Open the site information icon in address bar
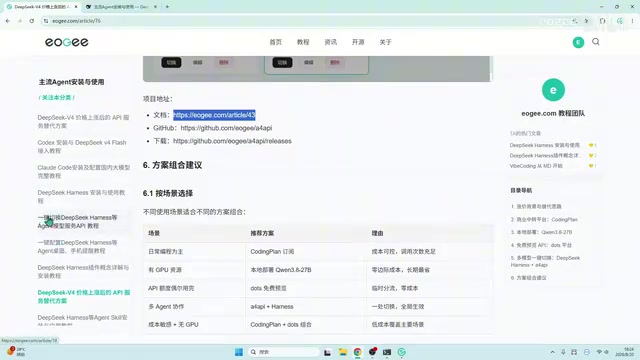Image resolution: width=640 pixels, height=360 pixels. click(46, 21)
